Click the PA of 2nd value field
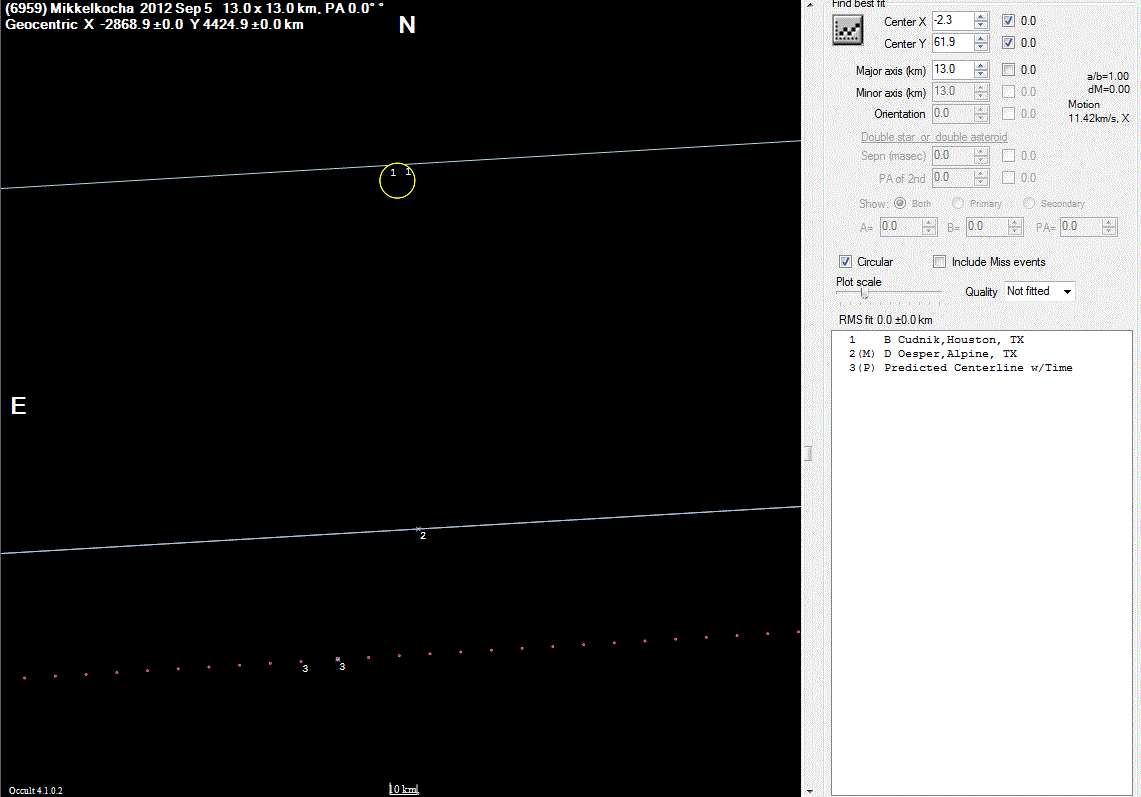Screen dimensions: 1141x797 pos(953,178)
